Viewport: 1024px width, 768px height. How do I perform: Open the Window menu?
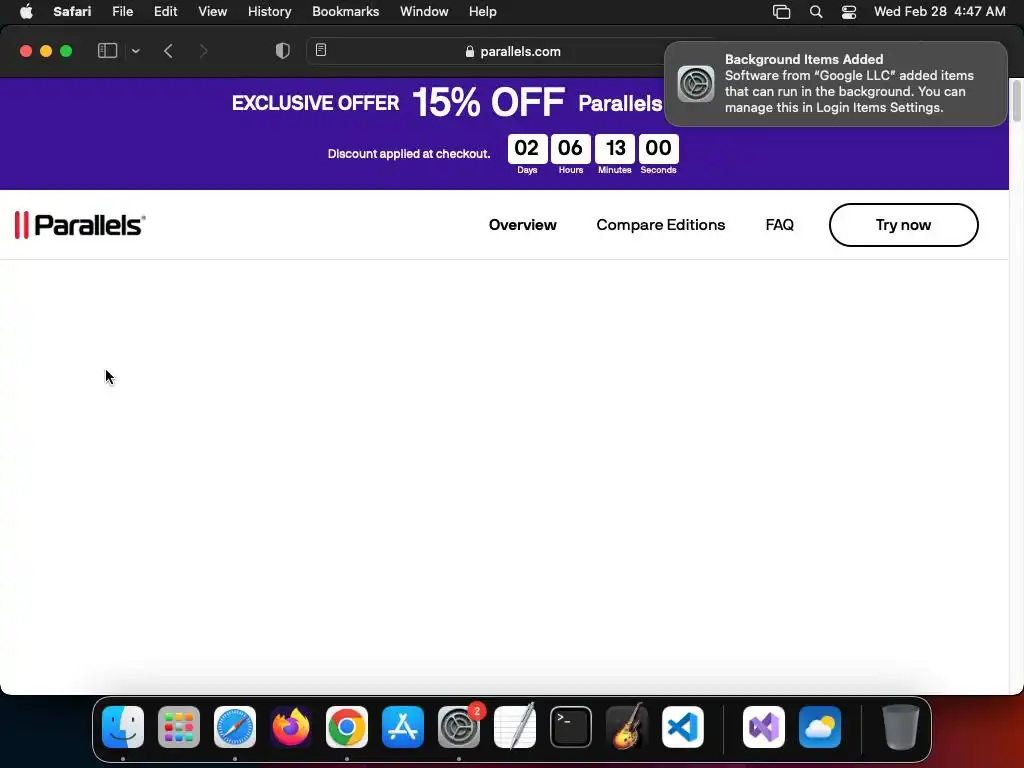pos(424,11)
